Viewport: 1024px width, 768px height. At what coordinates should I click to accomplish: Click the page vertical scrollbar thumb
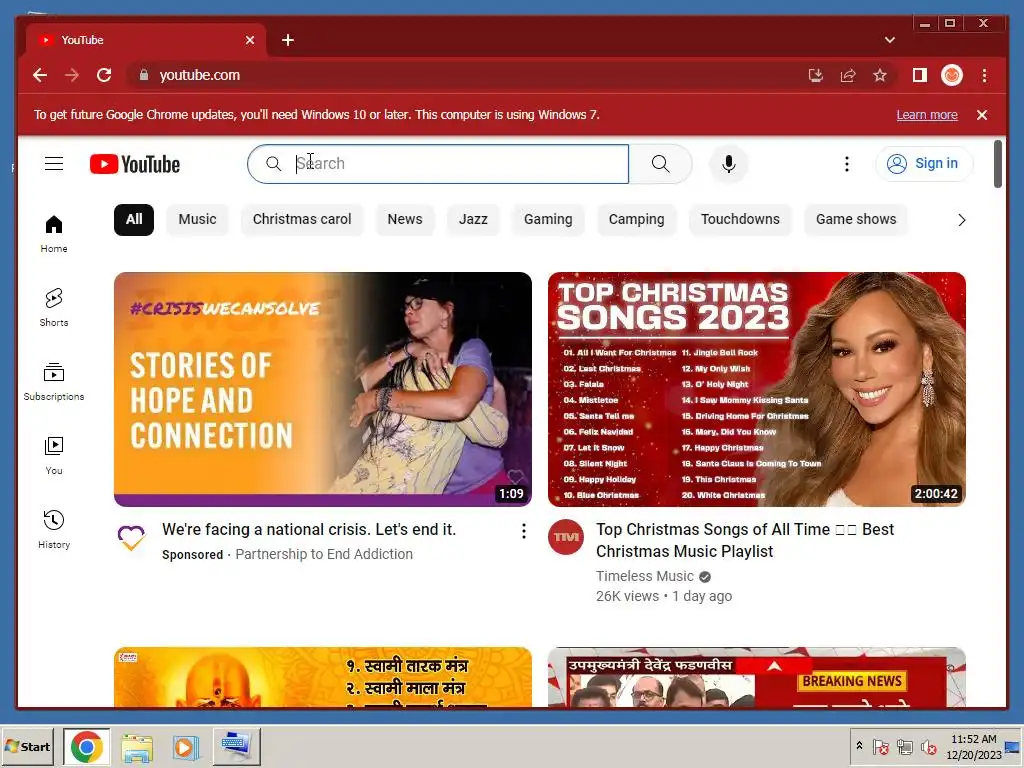pyautogui.click(x=998, y=163)
